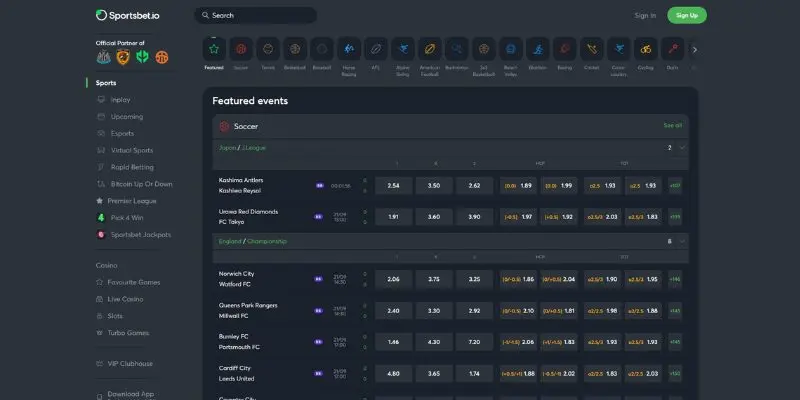Expand more markets for Queens Park Rangers match

coord(675,311)
